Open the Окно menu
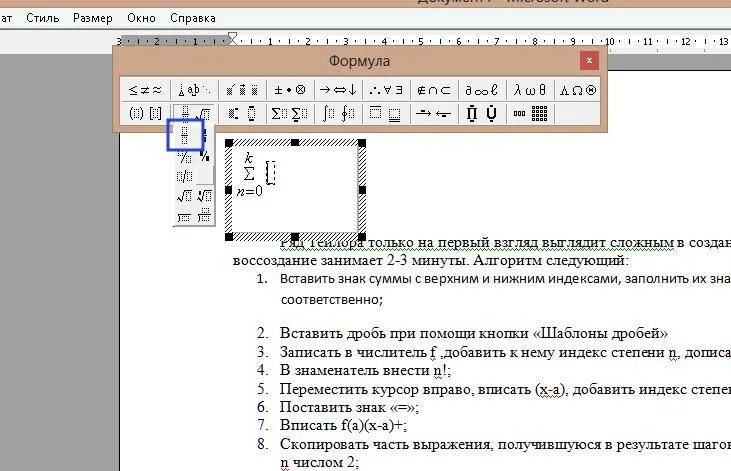The height and width of the screenshot is (471, 731). click(141, 18)
